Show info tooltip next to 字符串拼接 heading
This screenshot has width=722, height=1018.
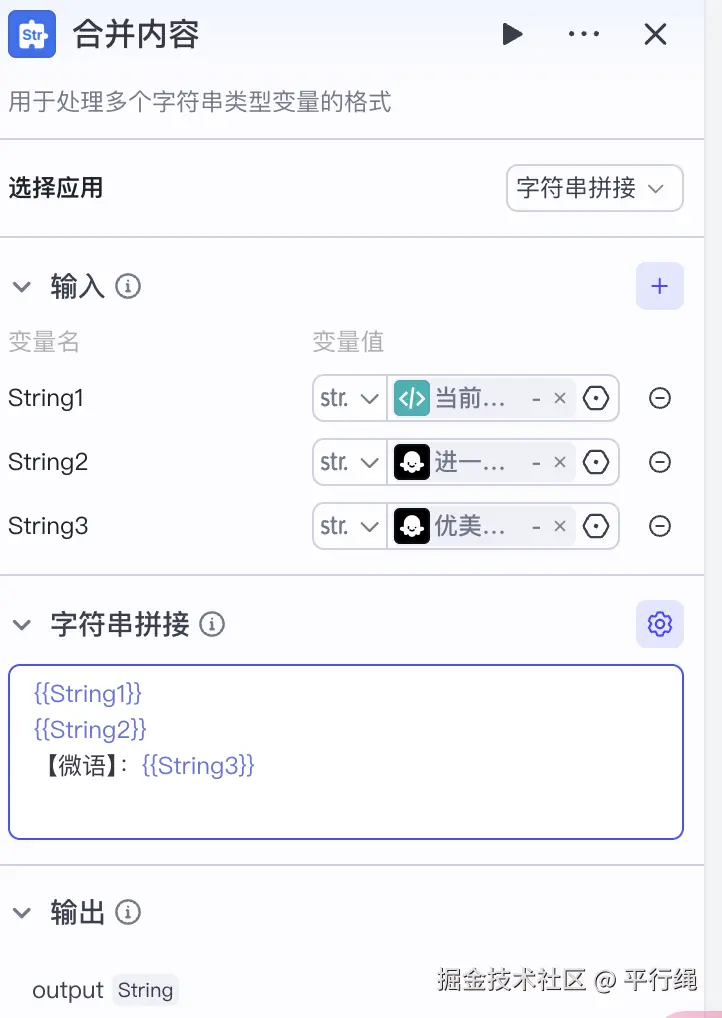pos(212,624)
